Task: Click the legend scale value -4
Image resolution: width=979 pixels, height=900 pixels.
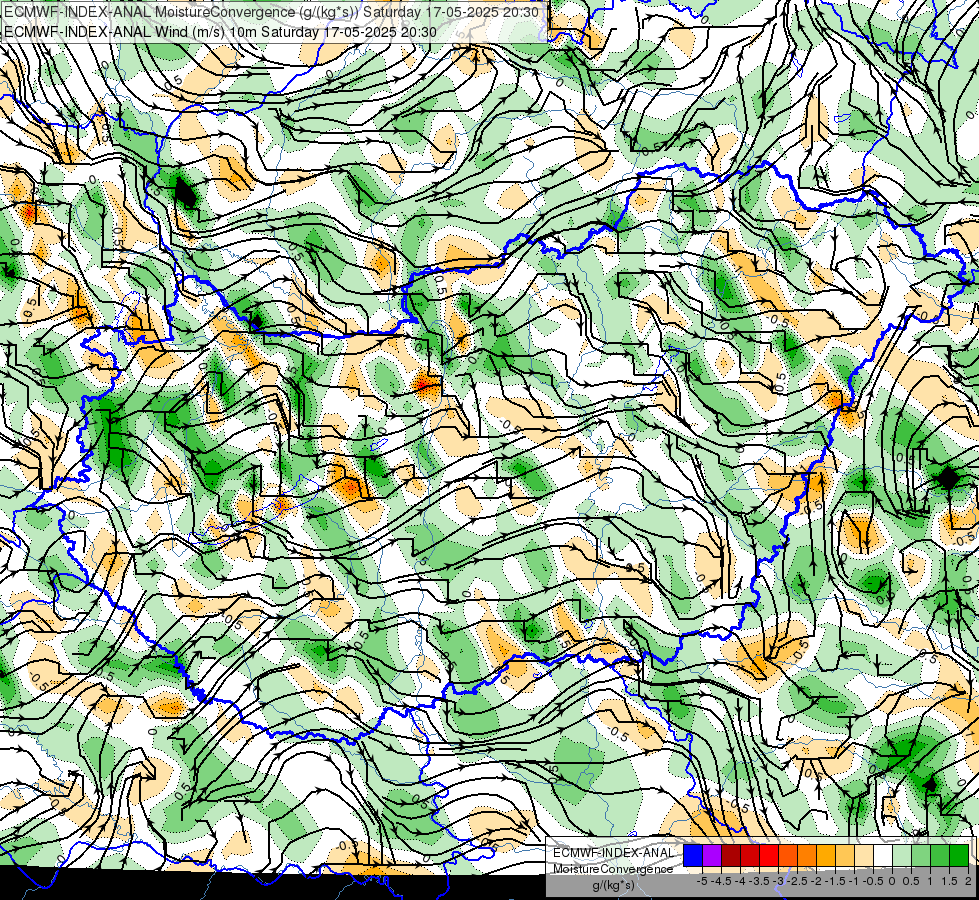Action: pos(740,881)
